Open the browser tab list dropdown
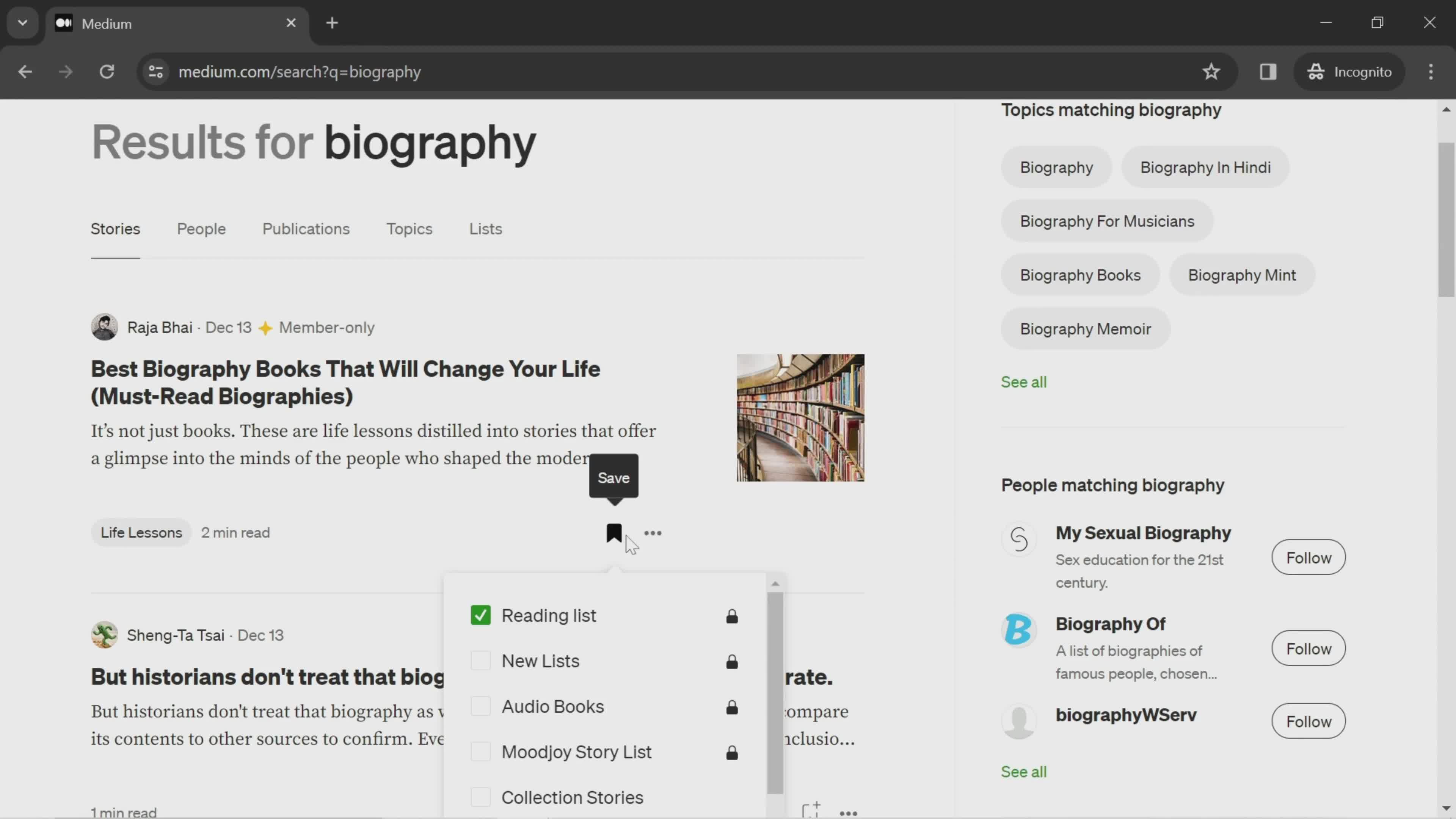The height and width of the screenshot is (819, 1456). tap(22, 22)
